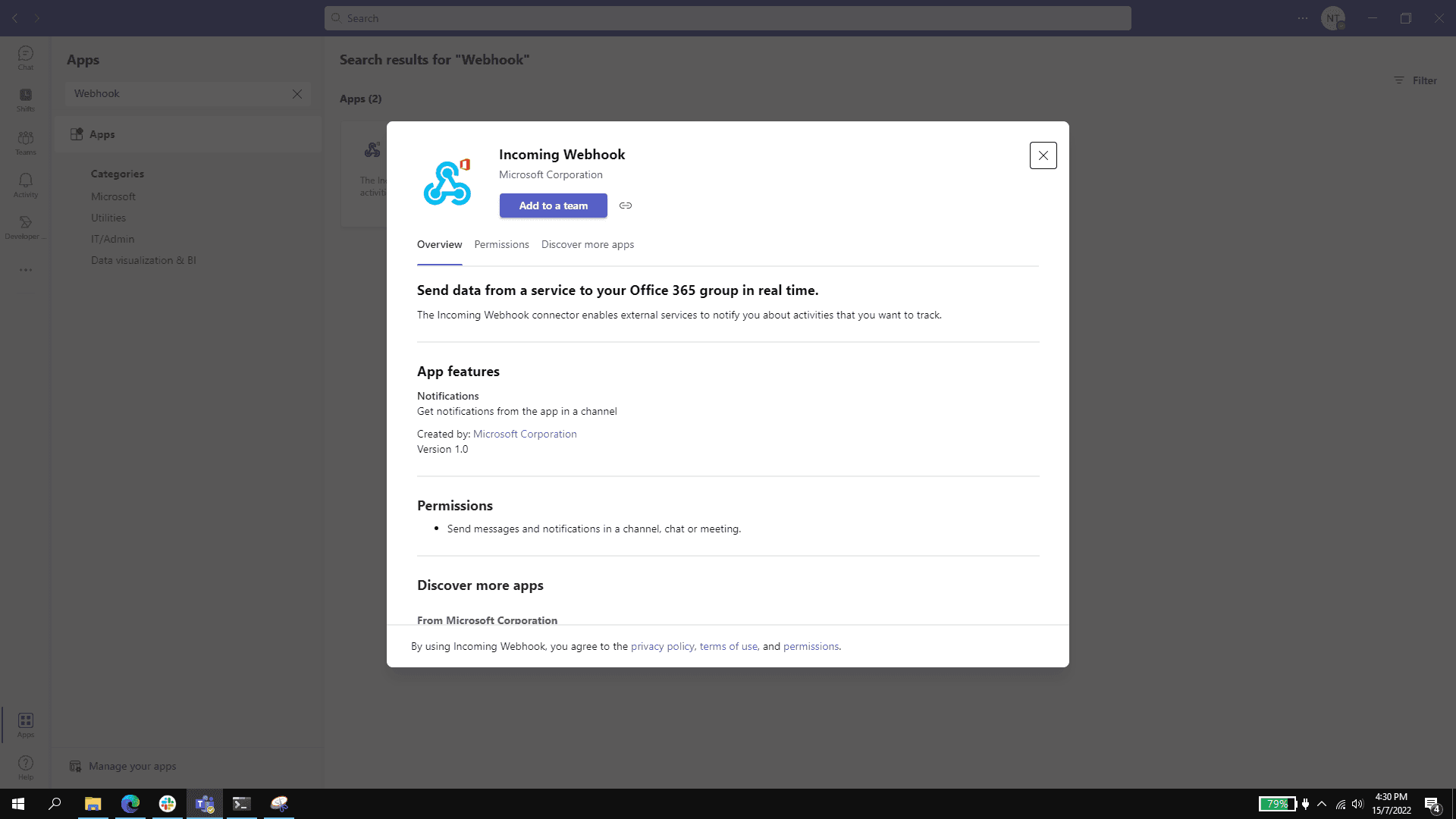This screenshot has height=819, width=1456.
Task: Click the Incoming Webhook app logo
Action: pyautogui.click(x=447, y=183)
